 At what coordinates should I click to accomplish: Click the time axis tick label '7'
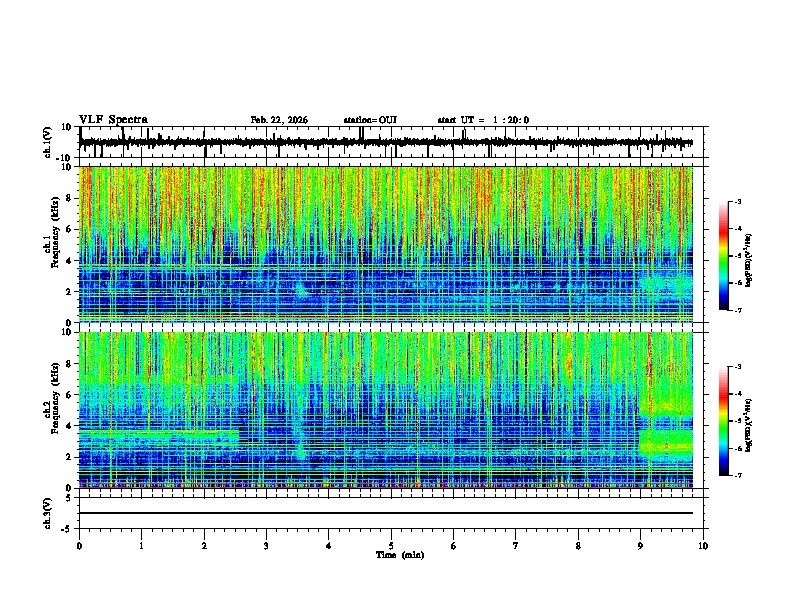coord(516,546)
